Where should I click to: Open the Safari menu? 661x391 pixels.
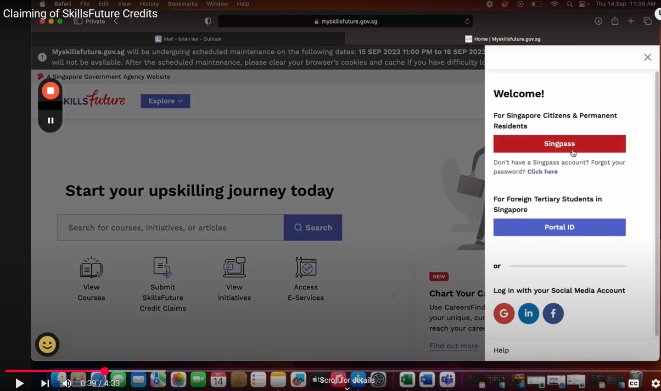[62, 4]
